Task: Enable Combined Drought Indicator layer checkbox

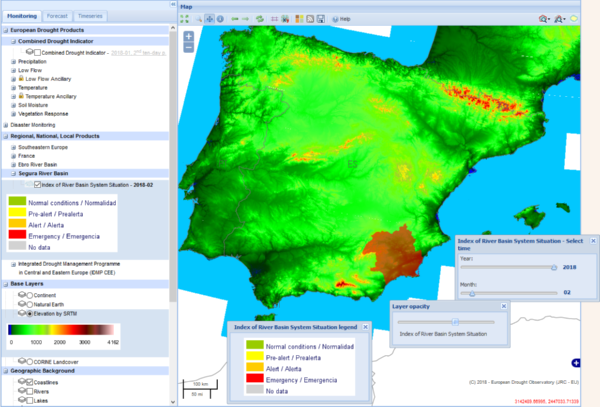Action: click(x=37, y=53)
